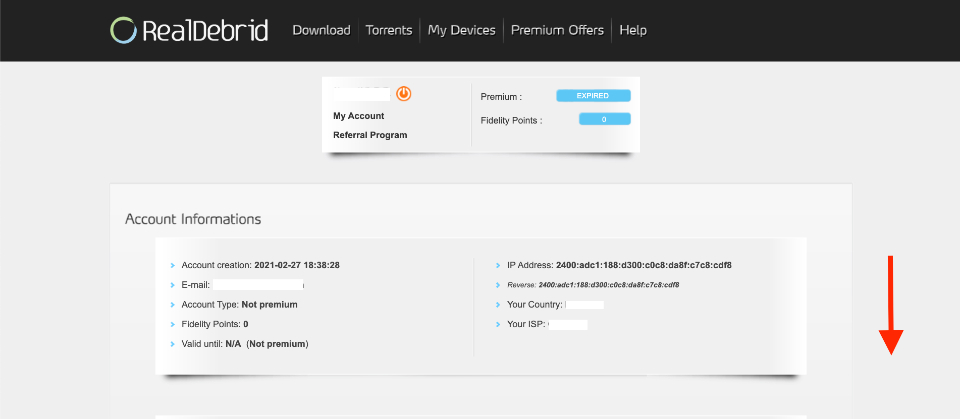Open My Account link
This screenshot has height=419, width=960.
(x=359, y=116)
